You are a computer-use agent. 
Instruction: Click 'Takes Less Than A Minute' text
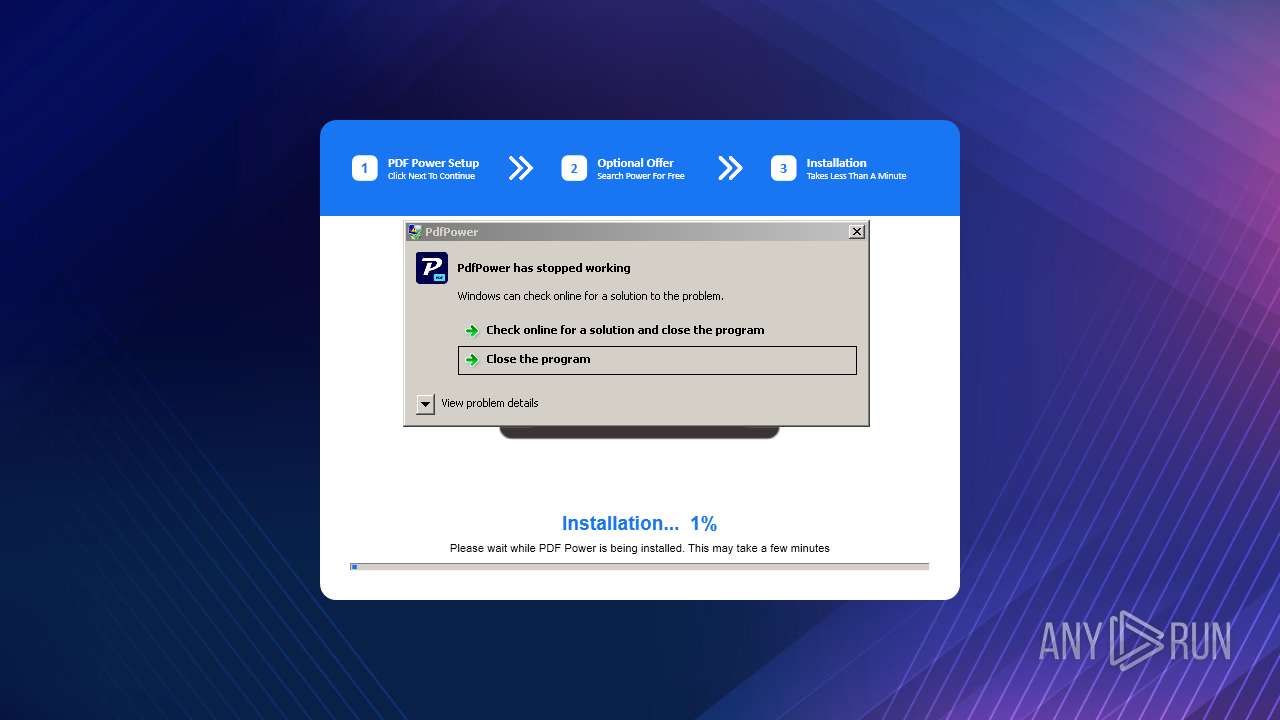pos(856,176)
